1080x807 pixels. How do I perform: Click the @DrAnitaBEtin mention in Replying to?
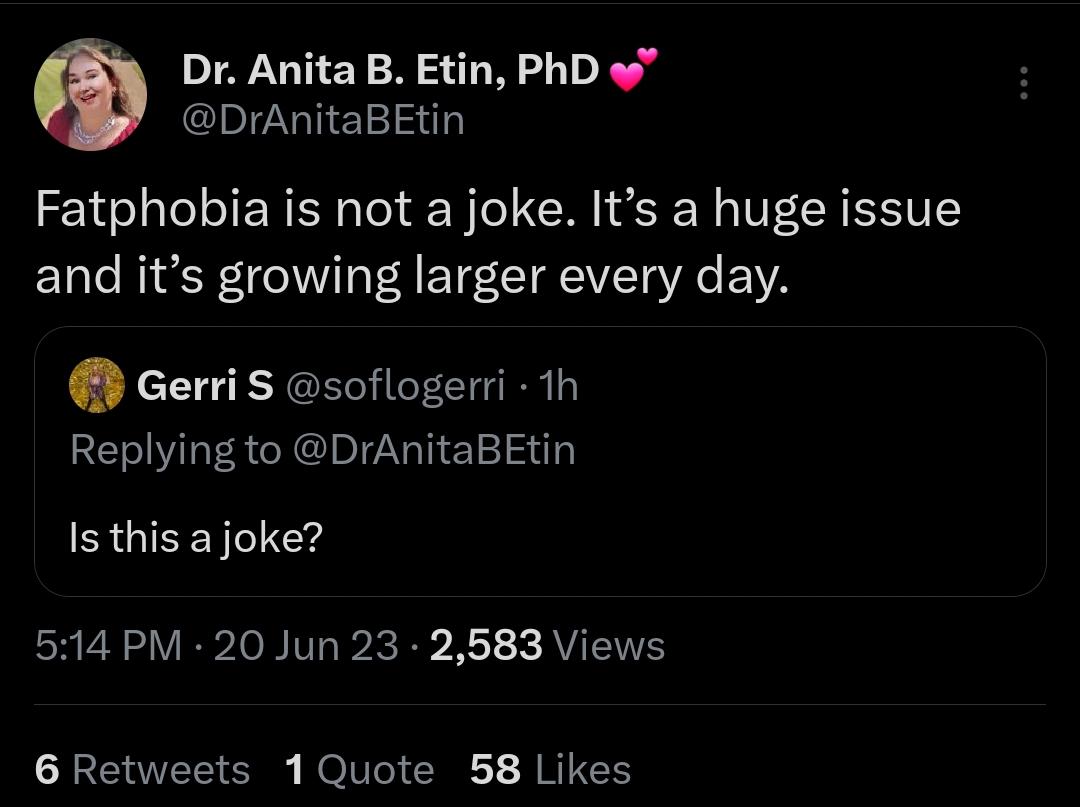[433, 449]
